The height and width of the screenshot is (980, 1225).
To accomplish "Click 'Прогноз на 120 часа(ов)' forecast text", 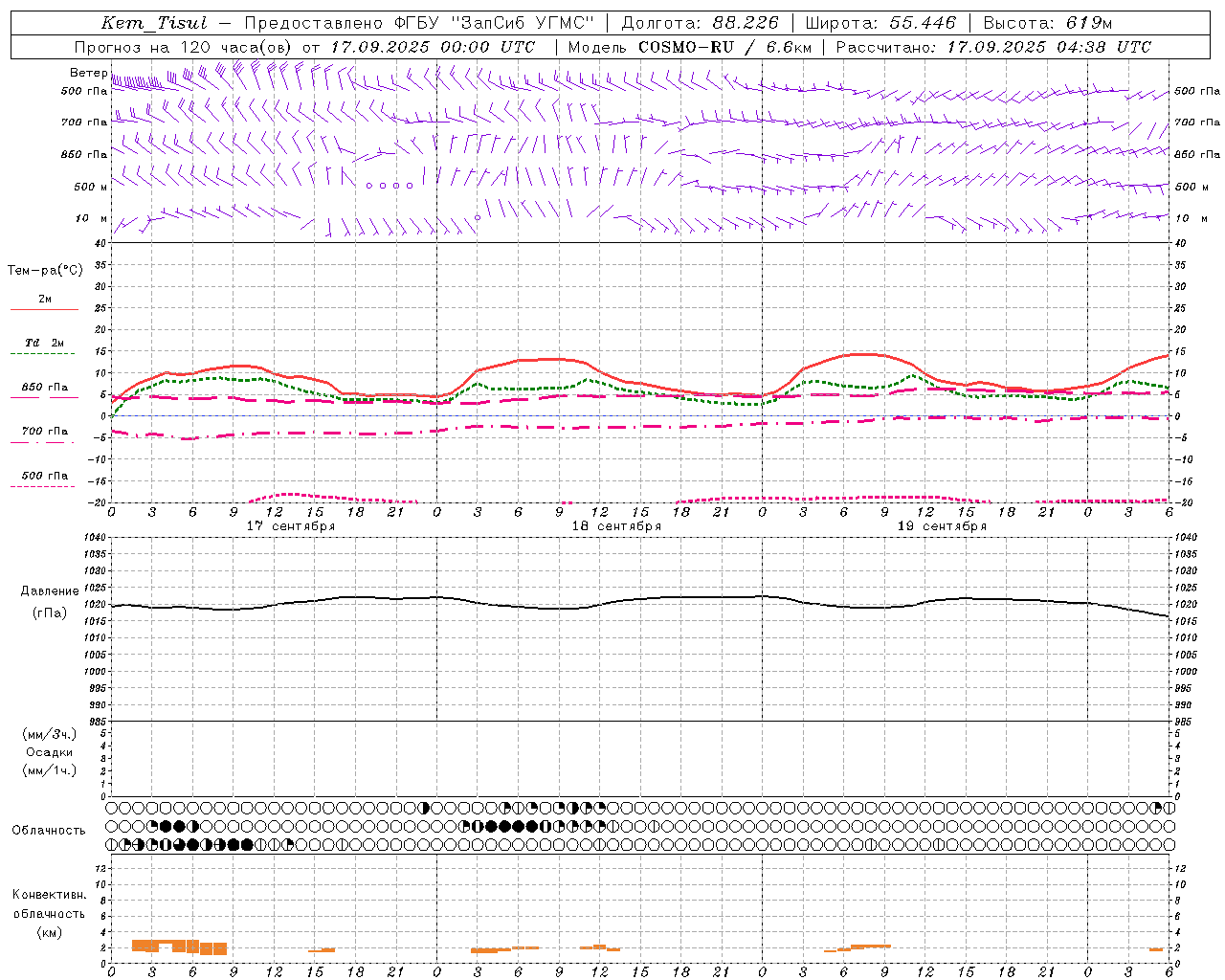I will coord(184,47).
